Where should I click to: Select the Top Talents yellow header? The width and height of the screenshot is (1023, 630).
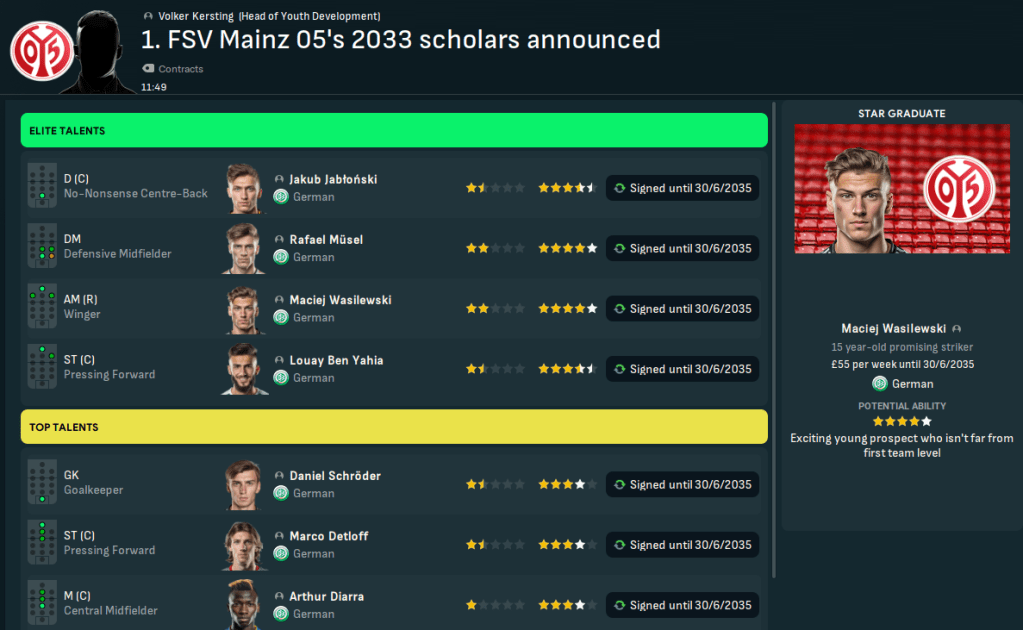pyautogui.click(x=394, y=427)
